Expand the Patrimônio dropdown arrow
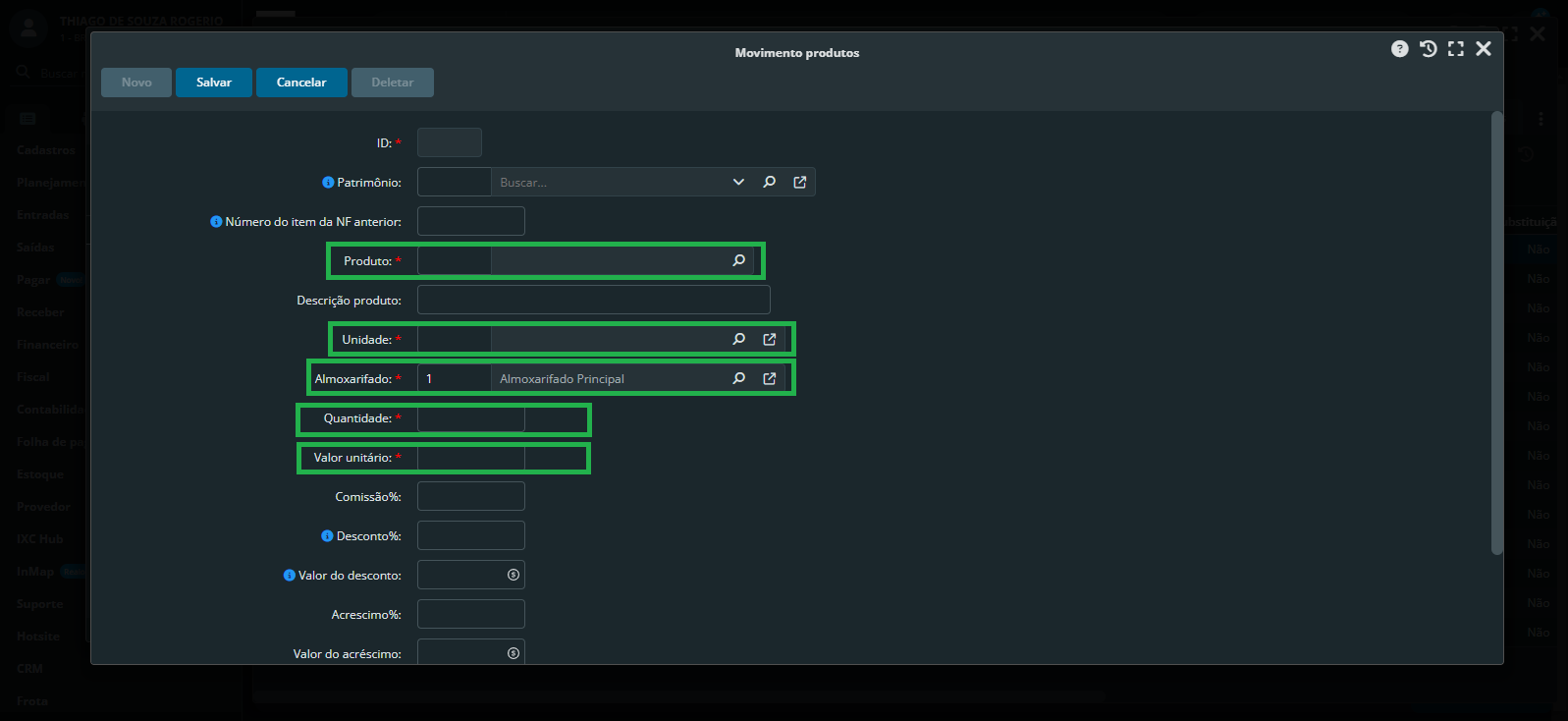 [738, 182]
